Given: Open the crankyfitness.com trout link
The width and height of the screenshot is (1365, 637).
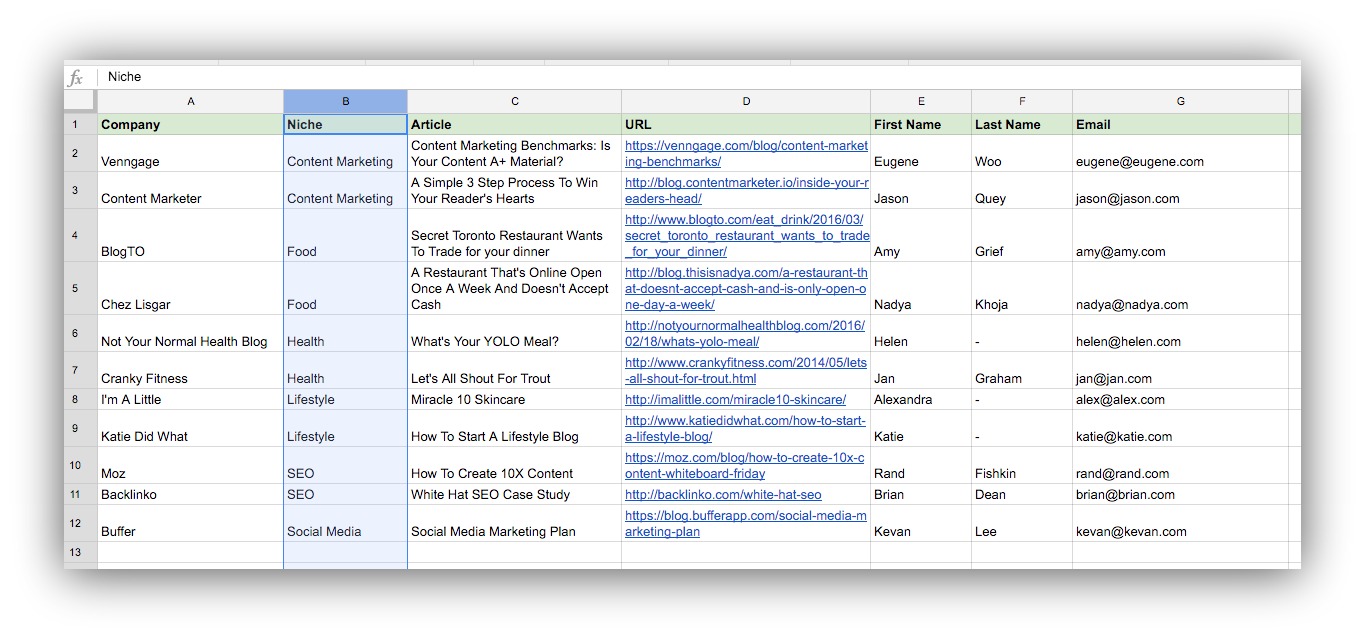Looking at the screenshot, I should click(x=746, y=371).
